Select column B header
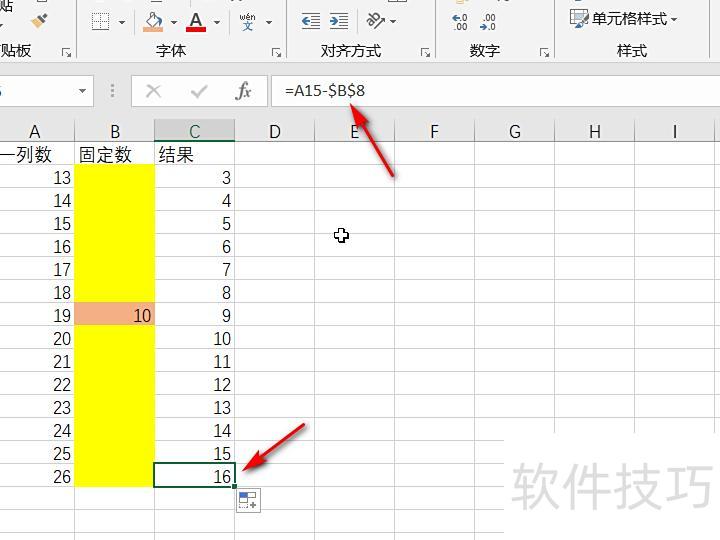This screenshot has height=540, width=720. tap(114, 131)
